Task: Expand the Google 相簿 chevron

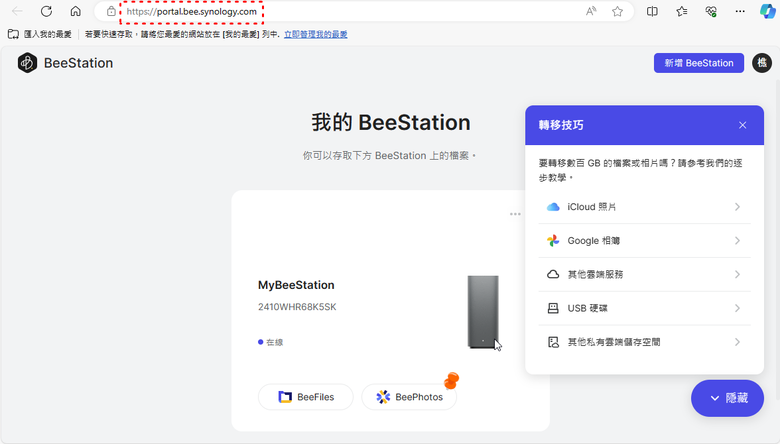Action: [x=737, y=241]
